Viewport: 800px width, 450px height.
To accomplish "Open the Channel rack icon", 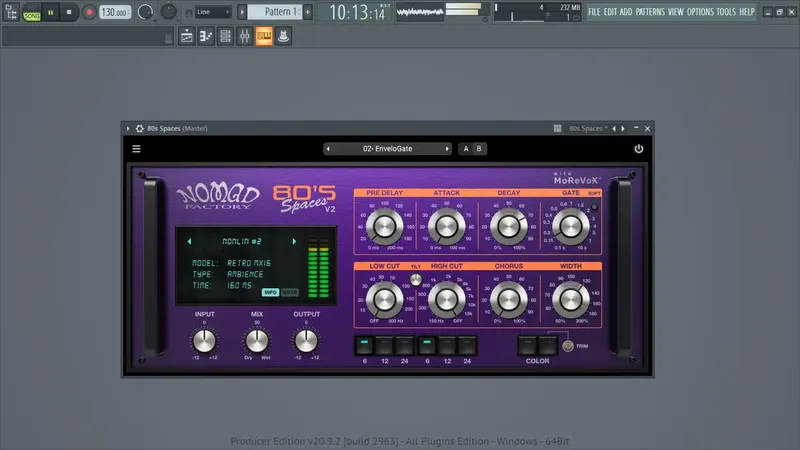I will [225, 36].
